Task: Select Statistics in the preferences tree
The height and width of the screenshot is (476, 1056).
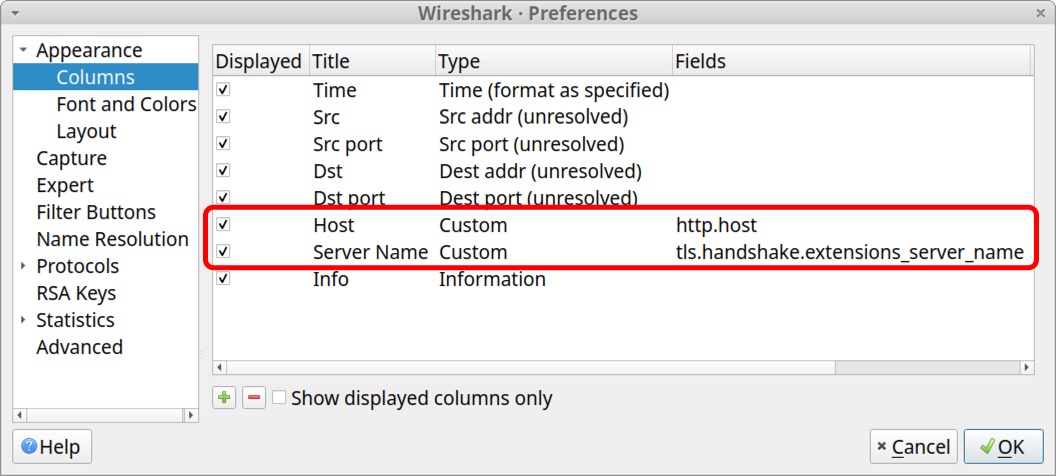Action: pyautogui.click(x=75, y=320)
